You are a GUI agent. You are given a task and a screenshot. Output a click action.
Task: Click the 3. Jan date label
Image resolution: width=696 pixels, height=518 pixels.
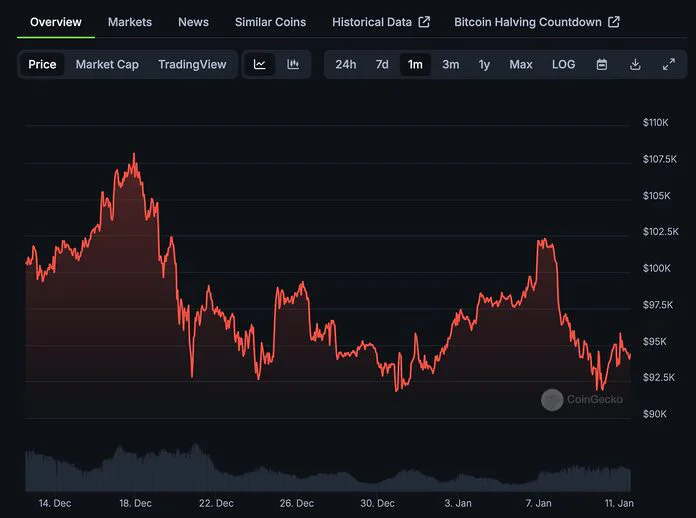pyautogui.click(x=458, y=503)
